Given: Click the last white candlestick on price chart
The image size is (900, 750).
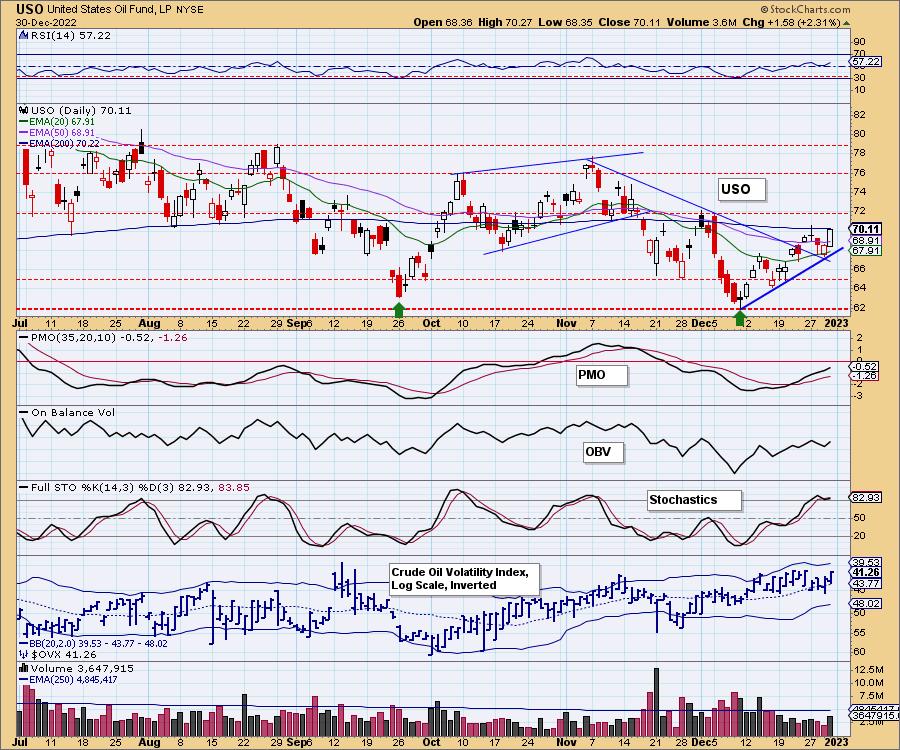Looking at the screenshot, I should [830, 236].
